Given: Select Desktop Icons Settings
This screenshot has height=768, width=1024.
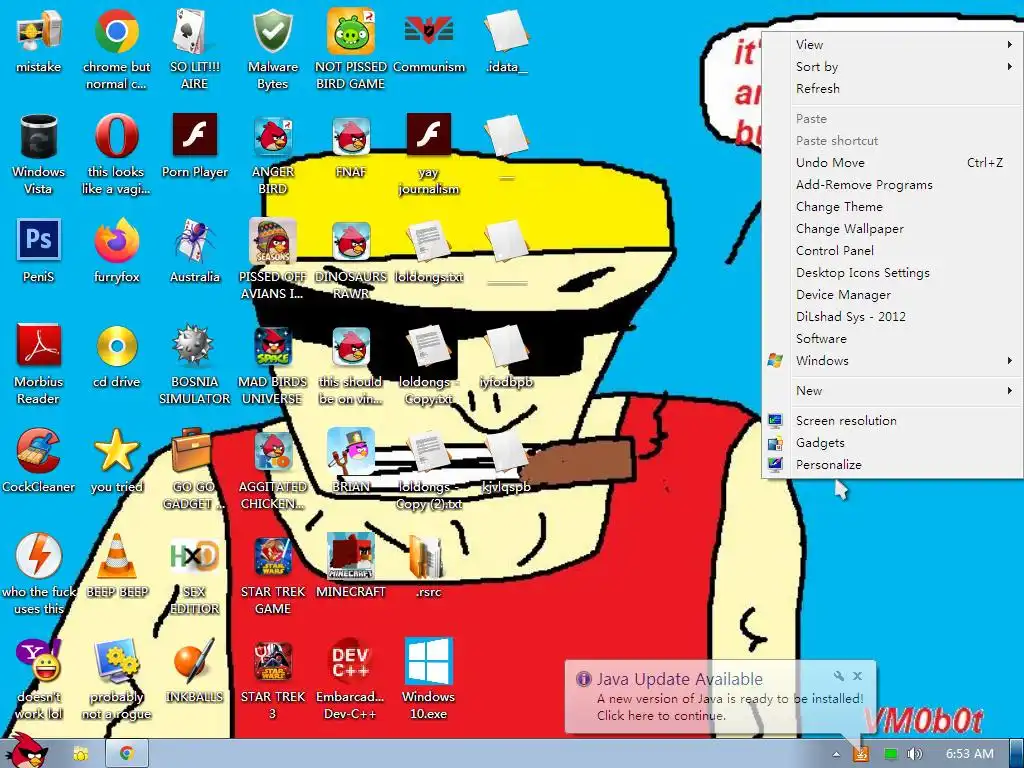Looking at the screenshot, I should pos(892,273).
